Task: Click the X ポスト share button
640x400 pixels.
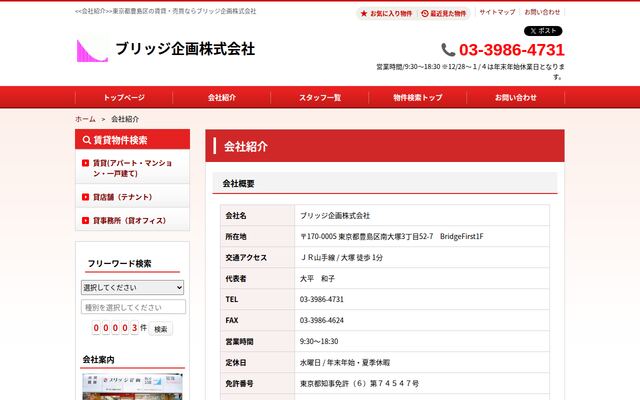Action: [x=543, y=31]
